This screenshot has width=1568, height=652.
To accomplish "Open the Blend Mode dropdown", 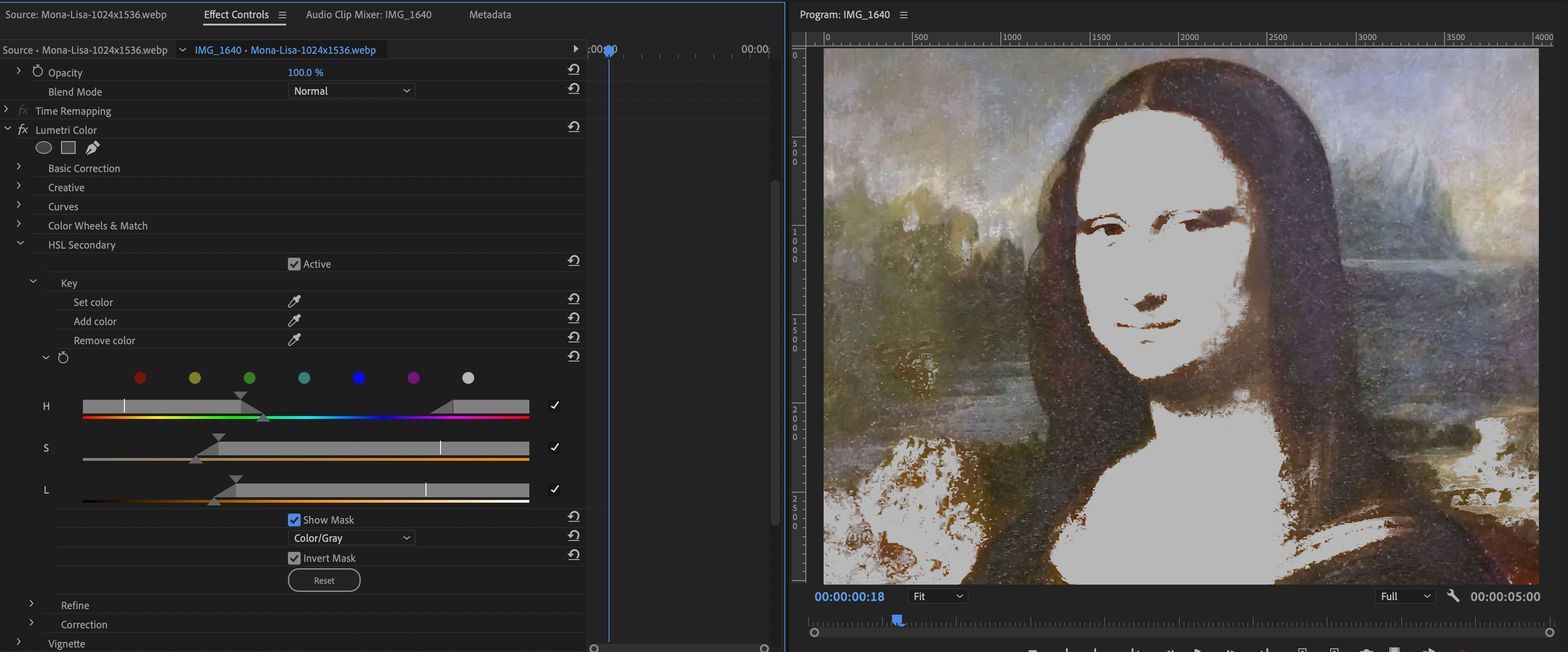I will coord(351,91).
